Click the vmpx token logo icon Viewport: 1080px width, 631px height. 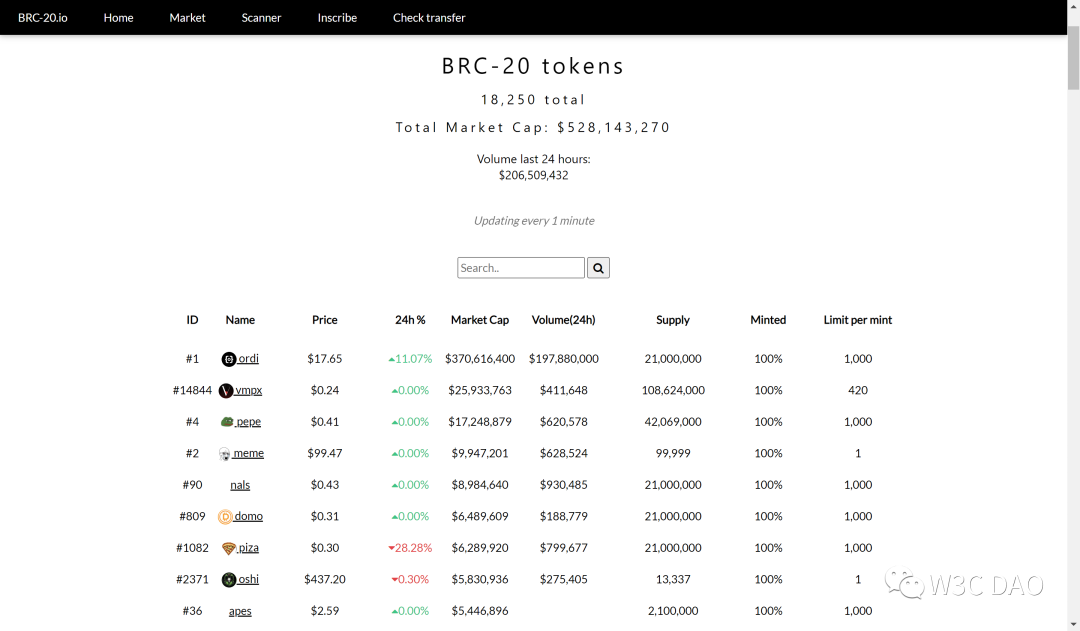coord(226,391)
